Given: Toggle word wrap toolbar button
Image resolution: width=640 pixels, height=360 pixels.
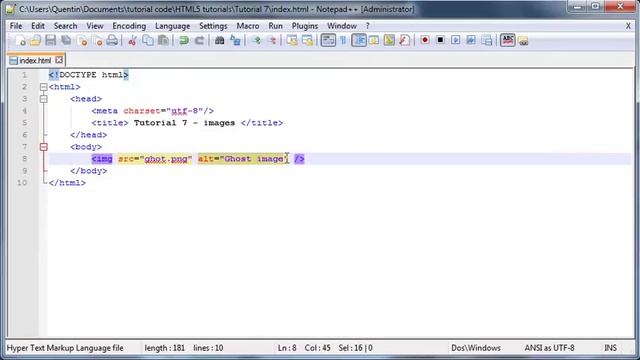Looking at the screenshot, I should coord(328,40).
